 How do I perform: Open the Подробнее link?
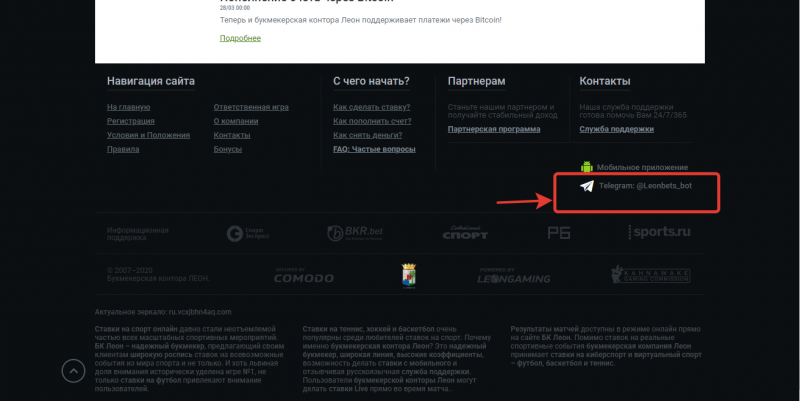(x=240, y=38)
